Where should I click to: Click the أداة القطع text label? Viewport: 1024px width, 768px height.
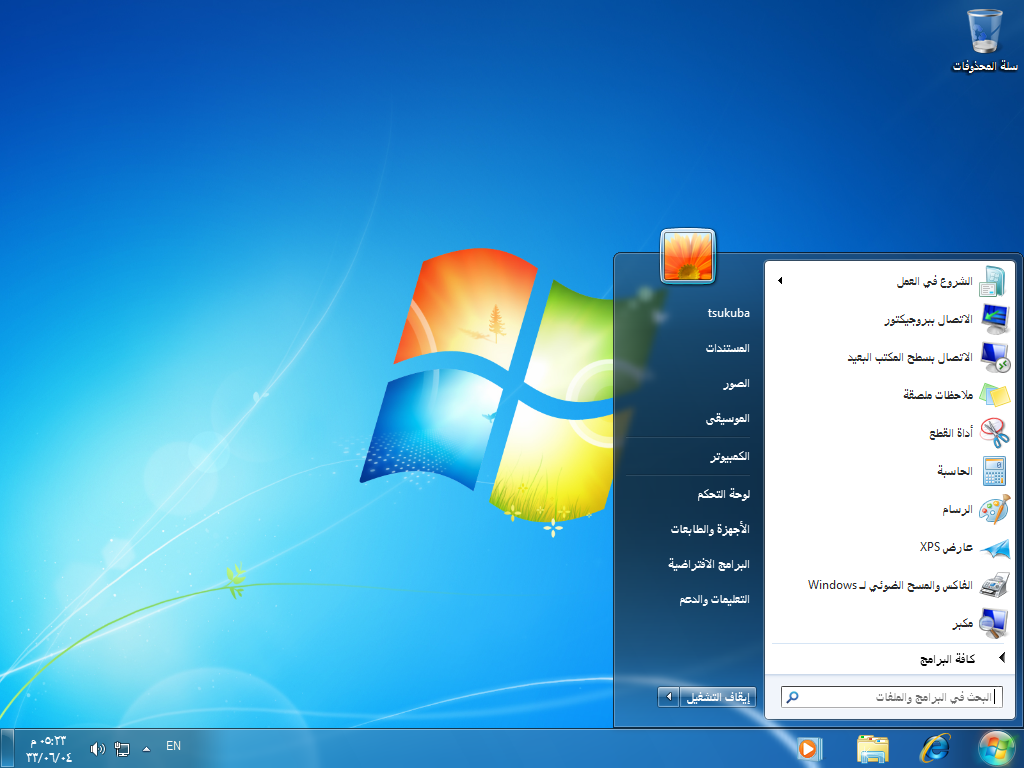tap(951, 433)
